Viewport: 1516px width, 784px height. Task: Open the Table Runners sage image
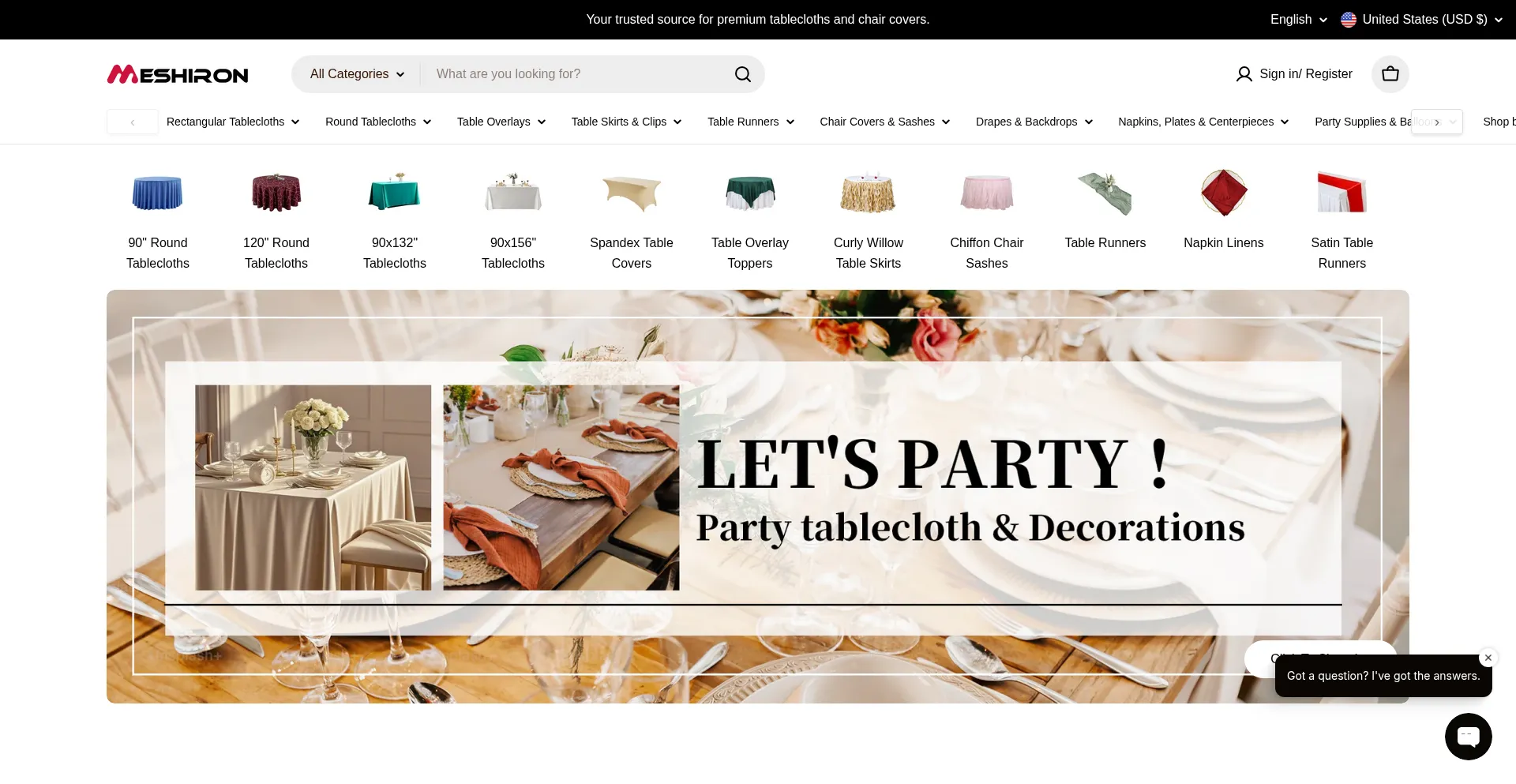[1105, 193]
